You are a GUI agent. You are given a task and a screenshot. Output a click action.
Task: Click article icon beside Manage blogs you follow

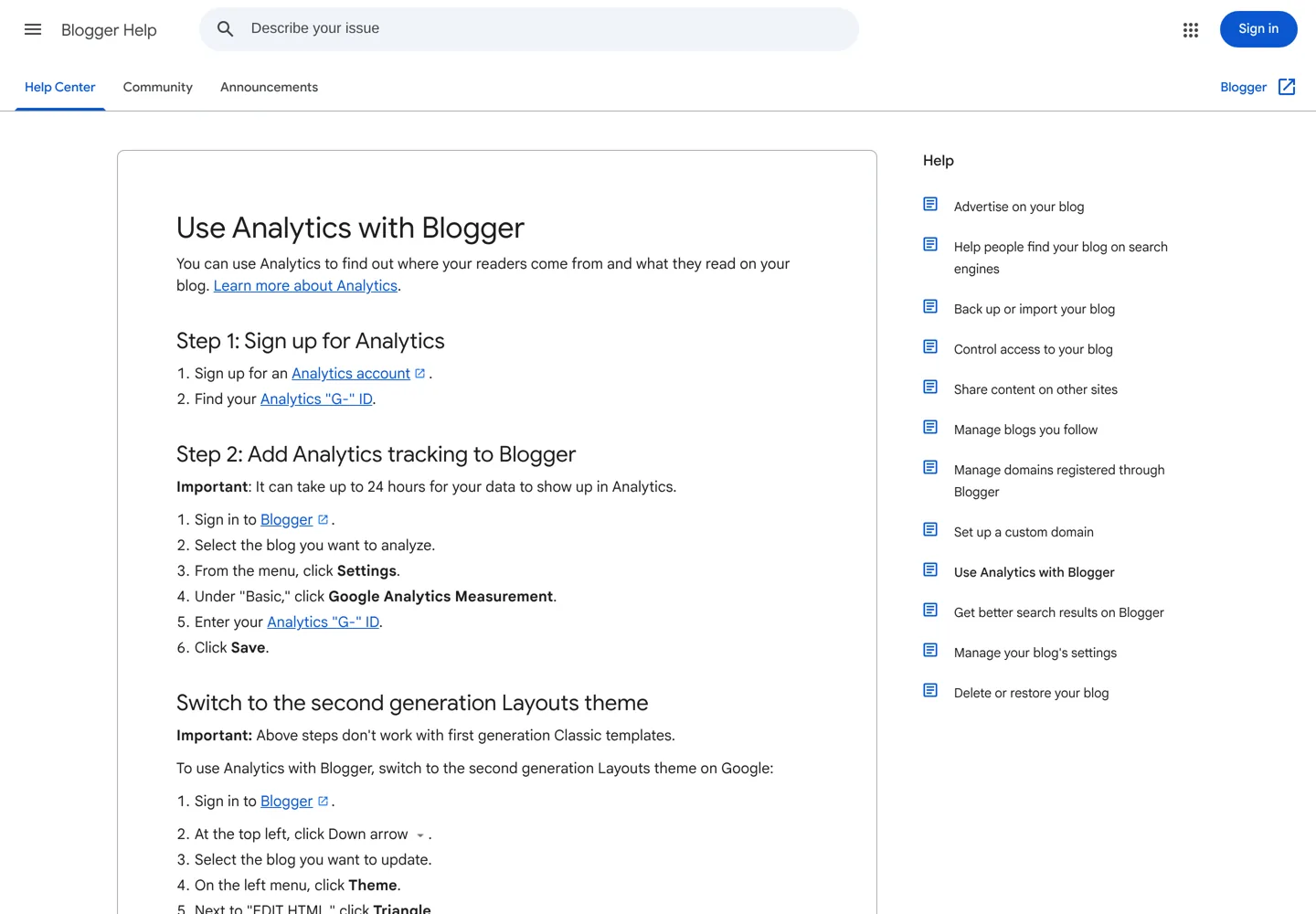coord(930,427)
